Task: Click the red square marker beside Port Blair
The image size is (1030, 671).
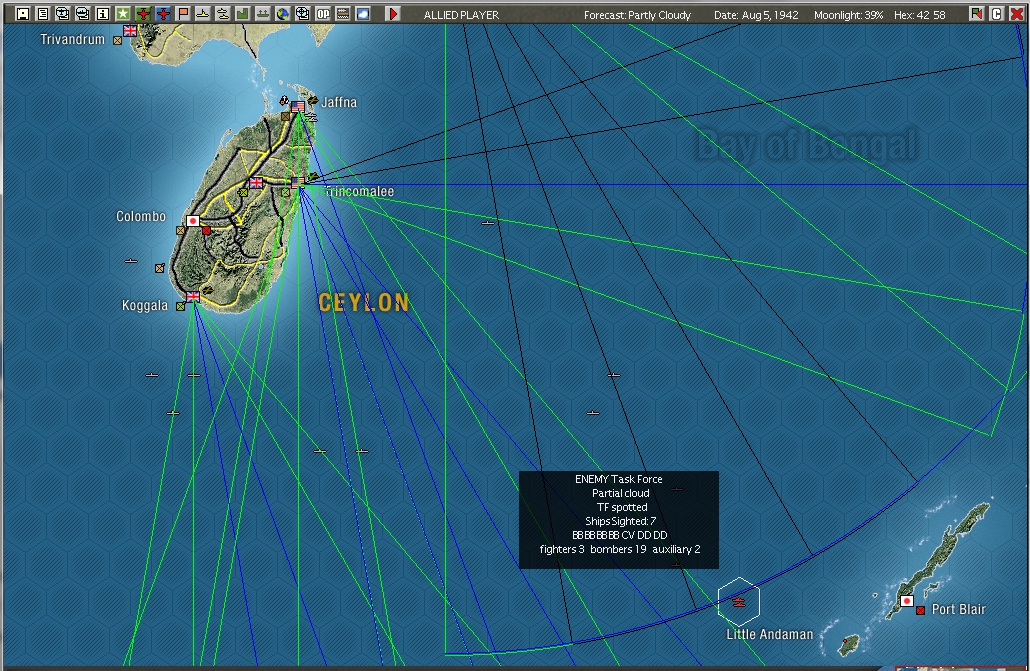Action: tap(920, 611)
